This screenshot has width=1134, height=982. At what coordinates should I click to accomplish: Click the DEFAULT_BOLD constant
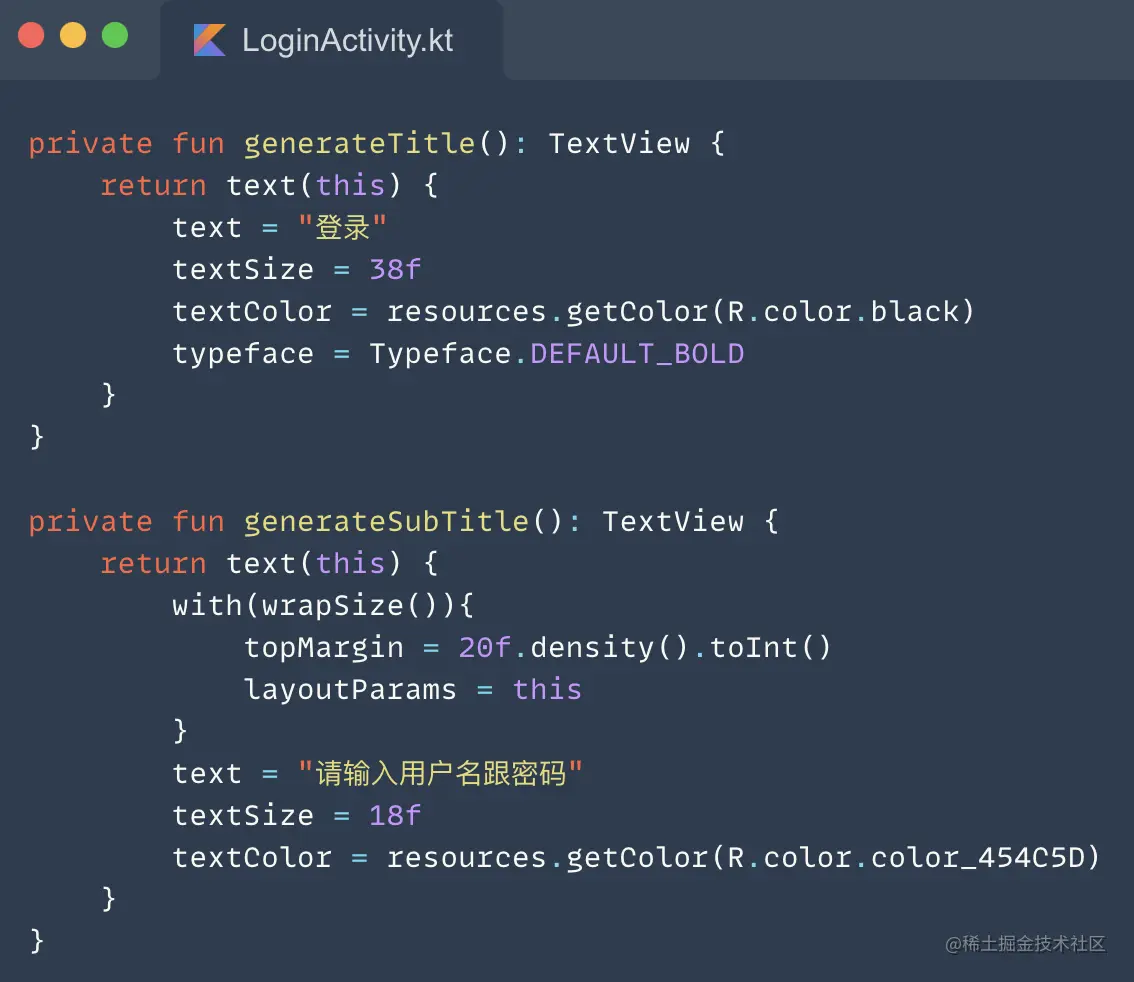tap(637, 354)
